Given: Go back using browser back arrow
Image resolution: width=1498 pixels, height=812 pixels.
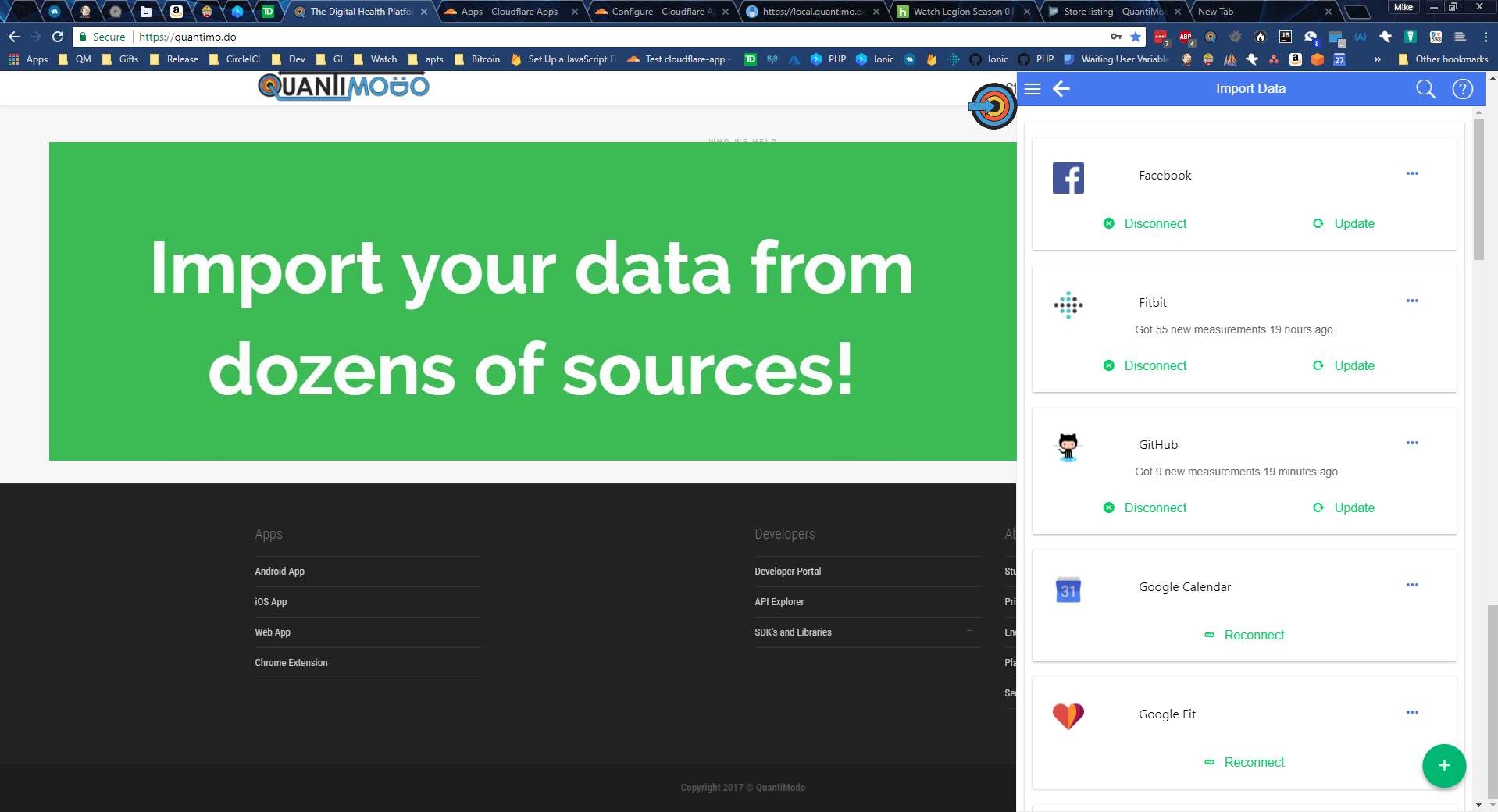Looking at the screenshot, I should (14, 37).
